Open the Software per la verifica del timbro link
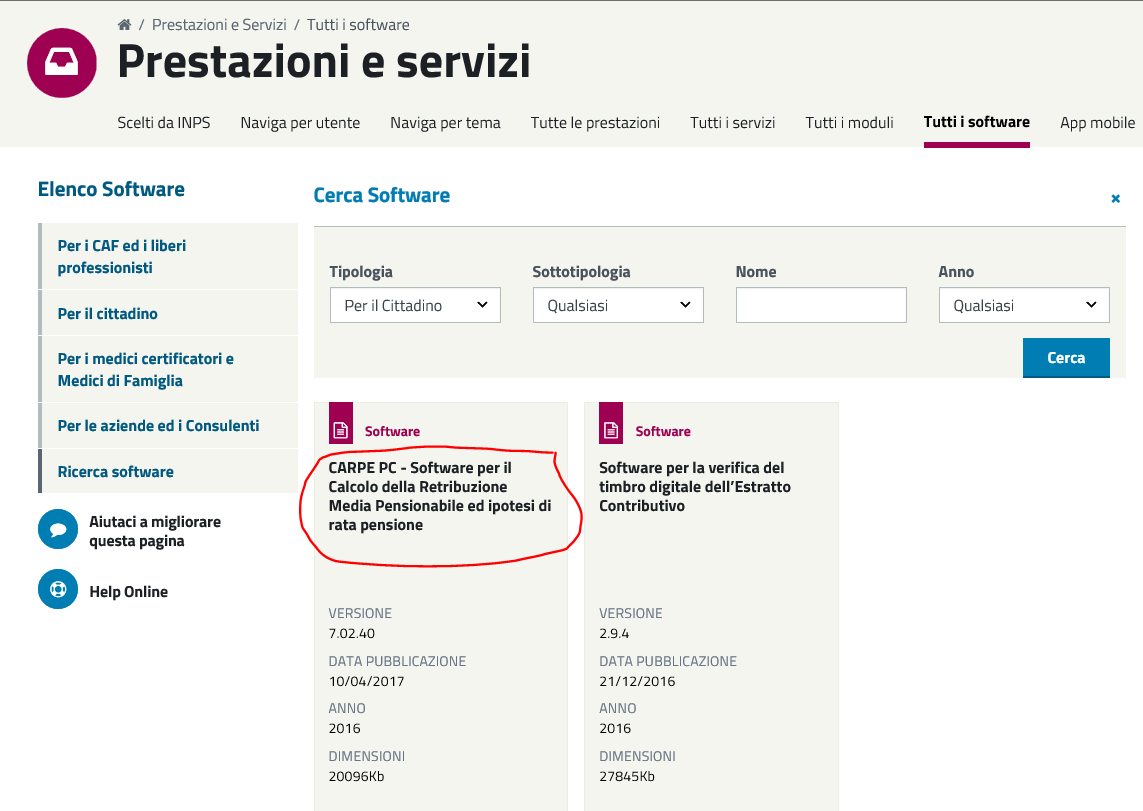 tap(694, 486)
